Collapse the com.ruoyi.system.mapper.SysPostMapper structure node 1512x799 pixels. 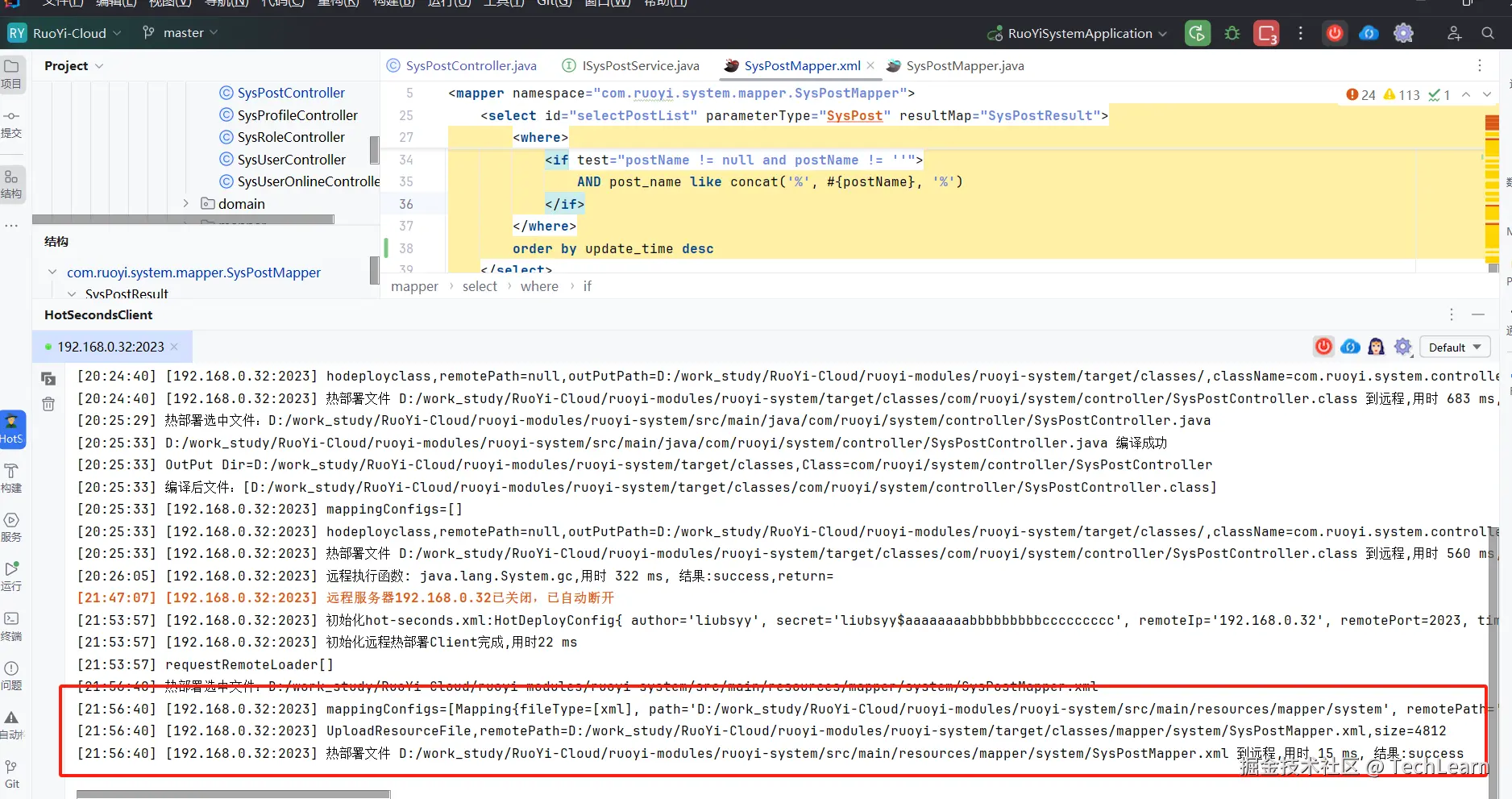[x=52, y=273]
